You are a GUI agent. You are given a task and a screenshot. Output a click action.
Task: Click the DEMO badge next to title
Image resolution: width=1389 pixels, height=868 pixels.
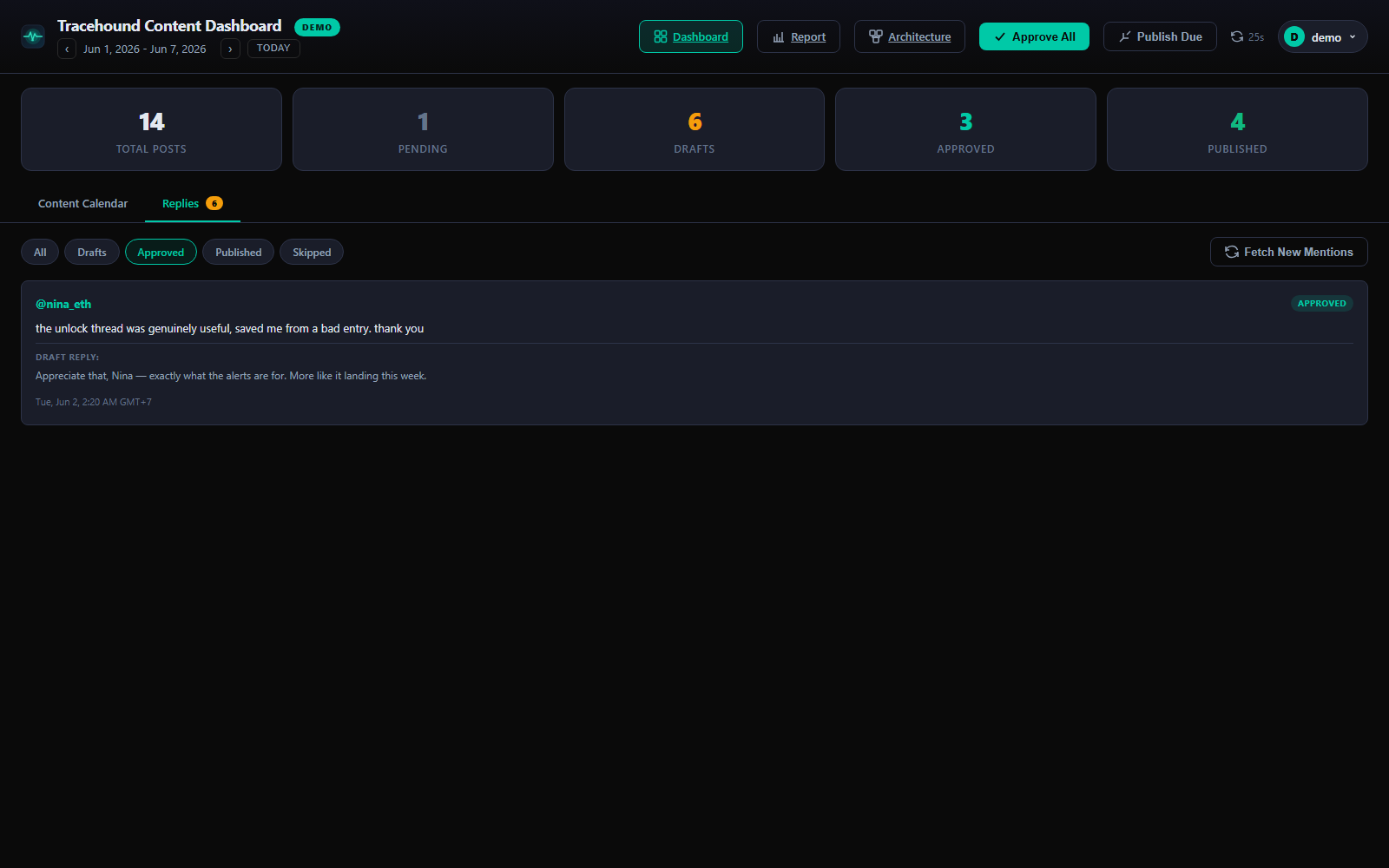click(317, 27)
